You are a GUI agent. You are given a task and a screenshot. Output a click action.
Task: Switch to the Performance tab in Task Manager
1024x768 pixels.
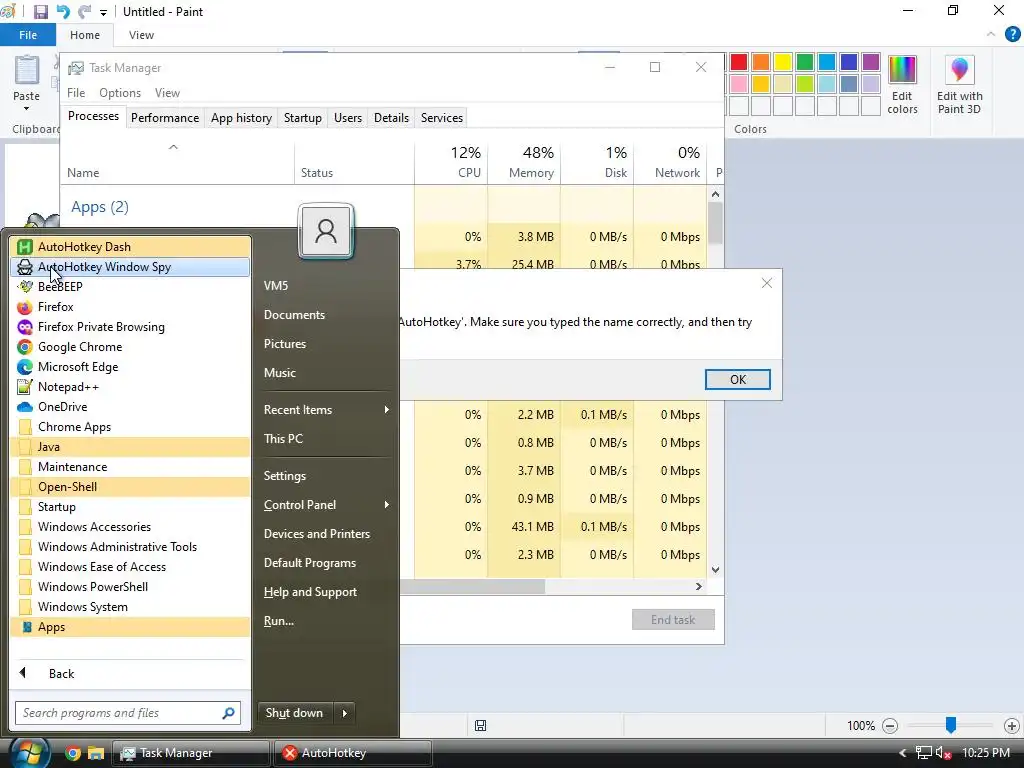[165, 118]
